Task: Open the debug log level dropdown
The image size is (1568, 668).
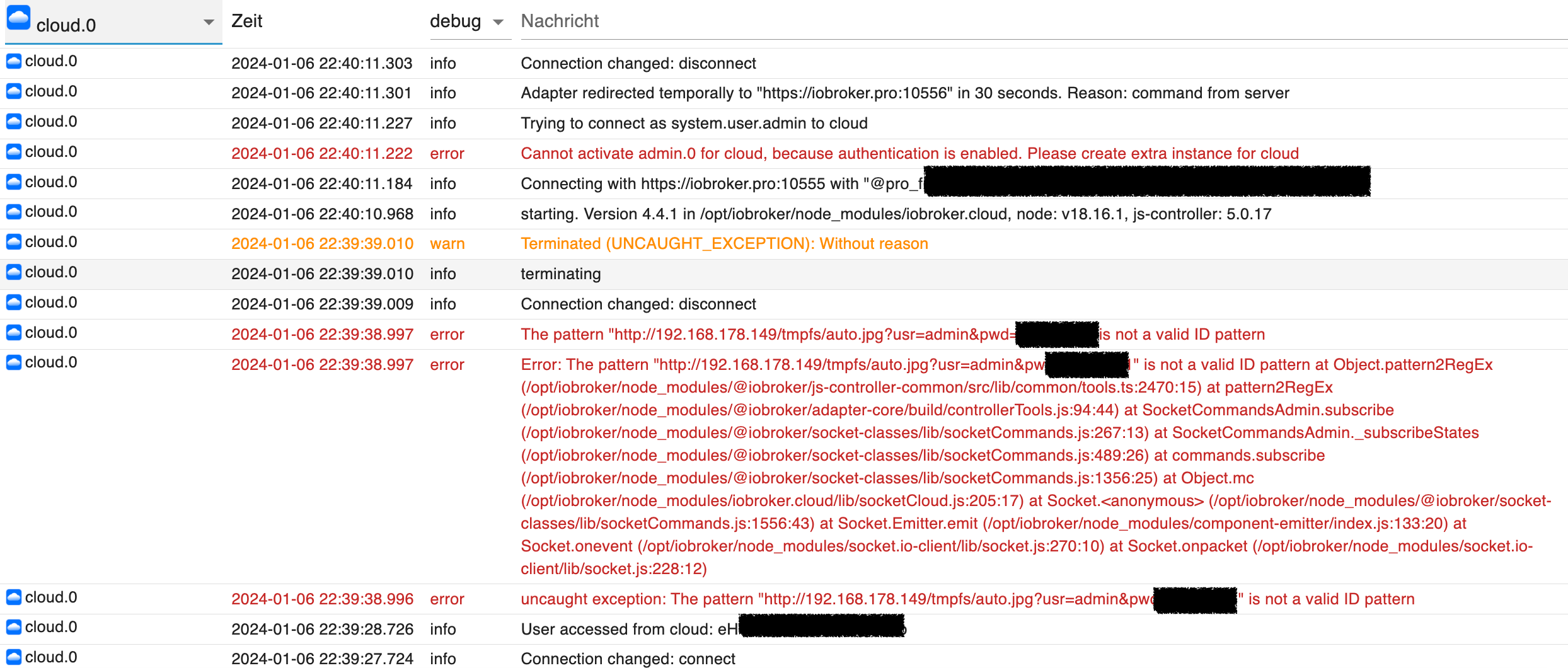Action: (498, 23)
